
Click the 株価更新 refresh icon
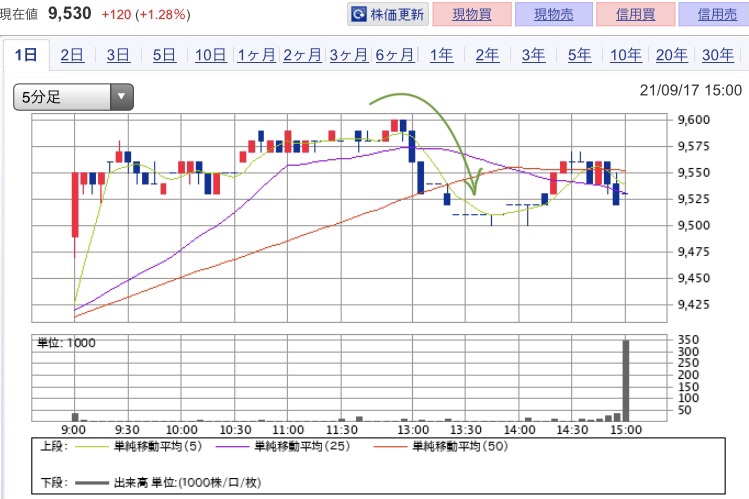point(358,14)
